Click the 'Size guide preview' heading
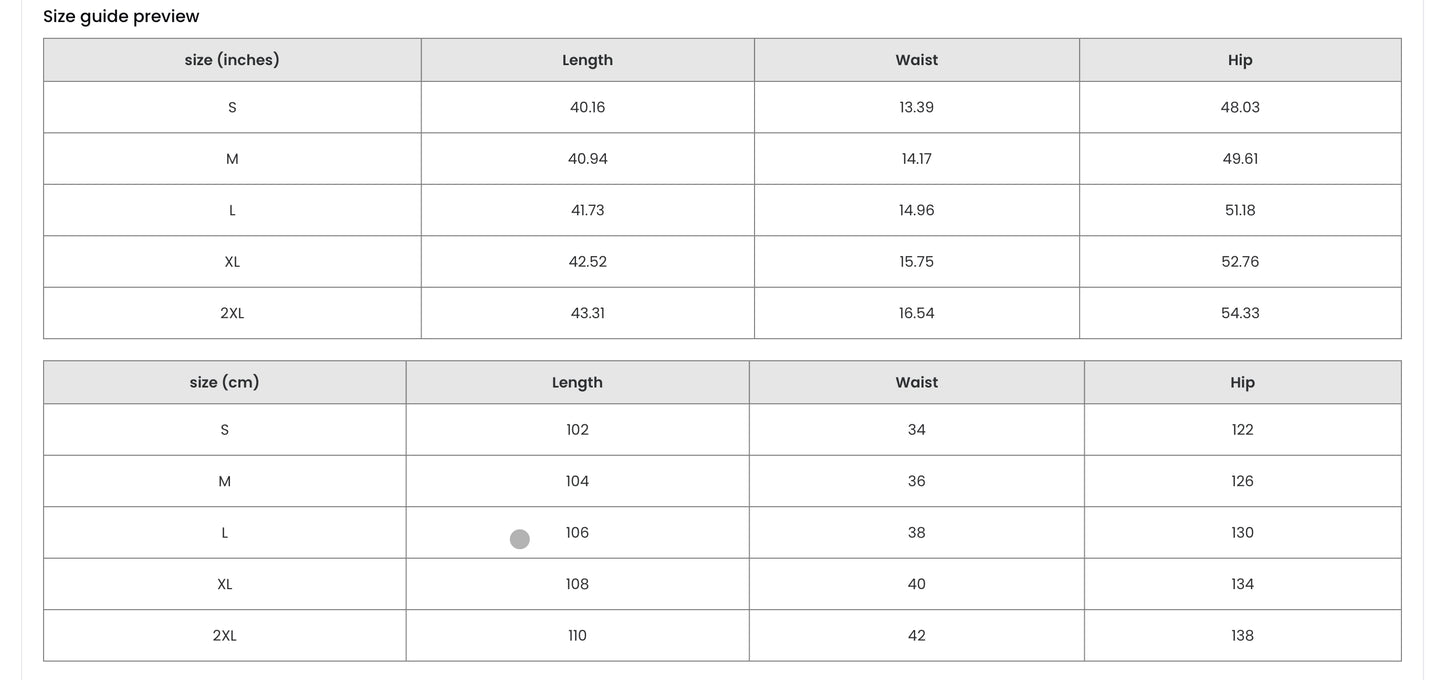This screenshot has width=1445, height=680. 121,16
